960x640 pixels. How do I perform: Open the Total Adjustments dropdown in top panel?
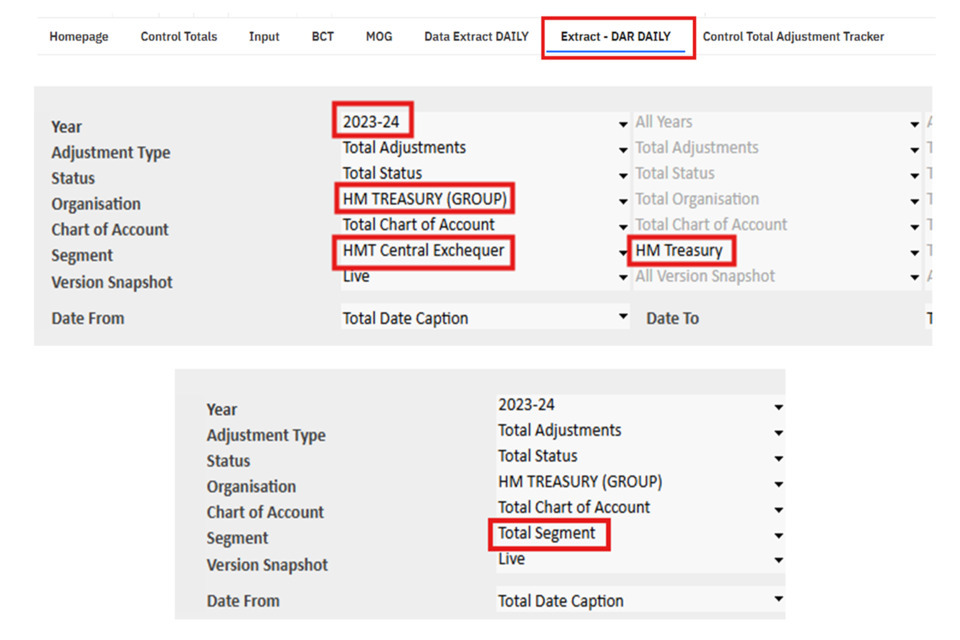623,150
